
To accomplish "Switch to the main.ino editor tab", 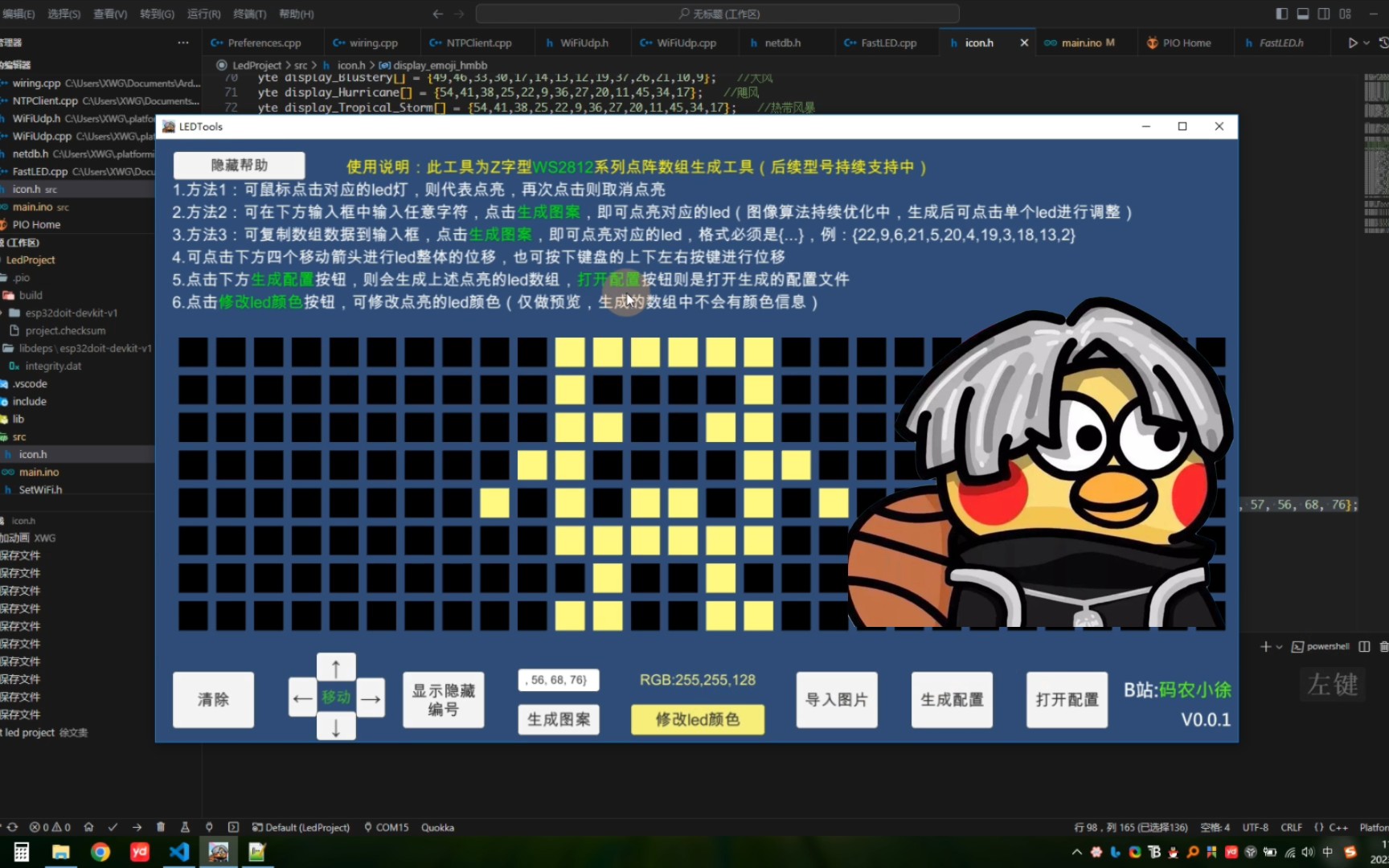I will click(x=1087, y=43).
